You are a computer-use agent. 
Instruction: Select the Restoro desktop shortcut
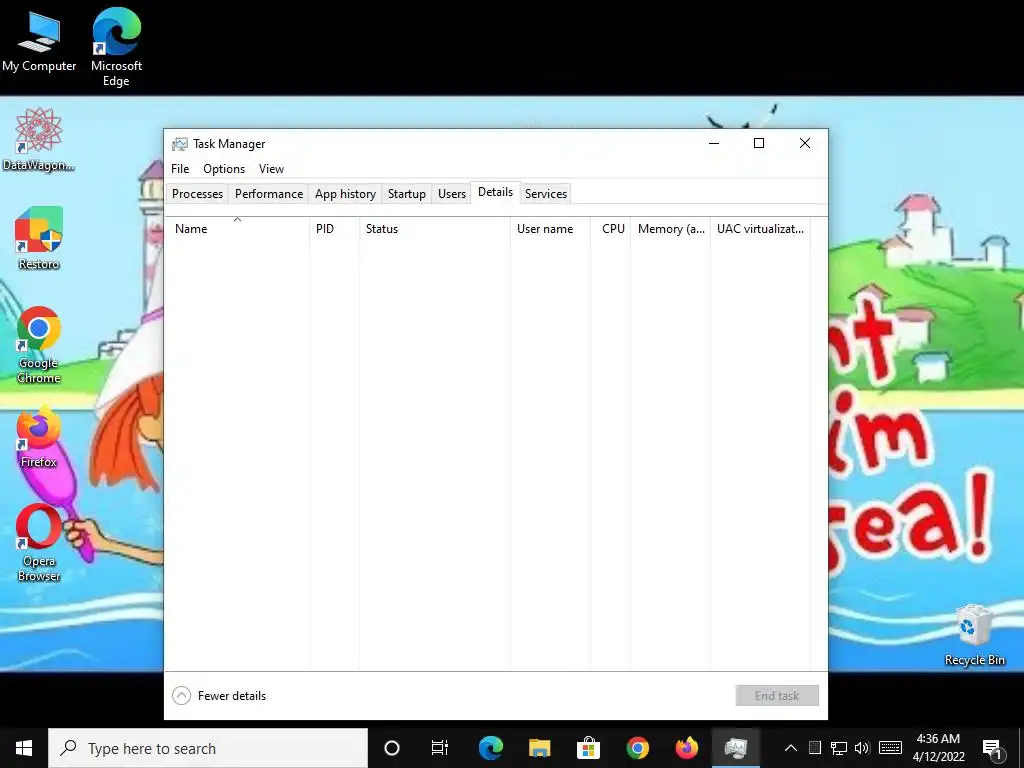pyautogui.click(x=39, y=238)
